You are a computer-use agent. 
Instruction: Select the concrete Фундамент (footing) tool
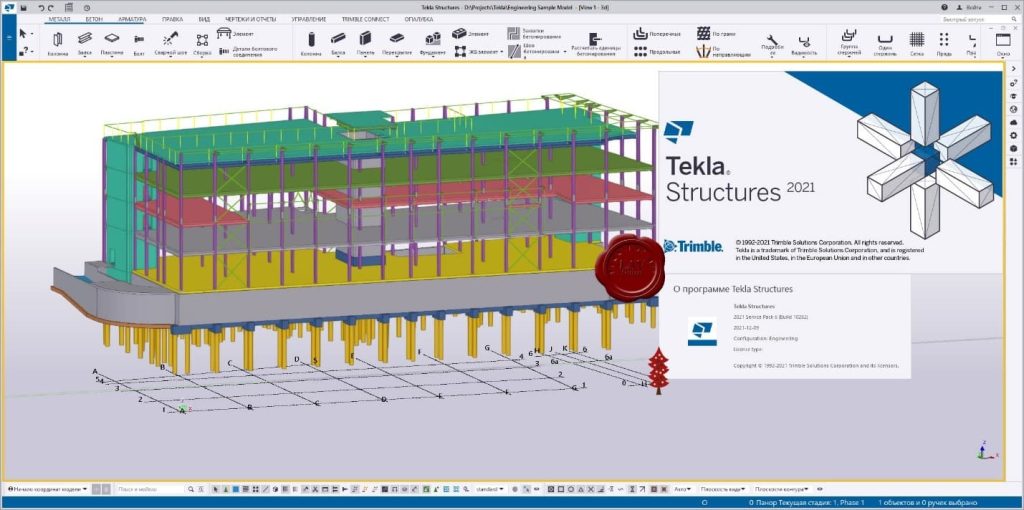(433, 42)
